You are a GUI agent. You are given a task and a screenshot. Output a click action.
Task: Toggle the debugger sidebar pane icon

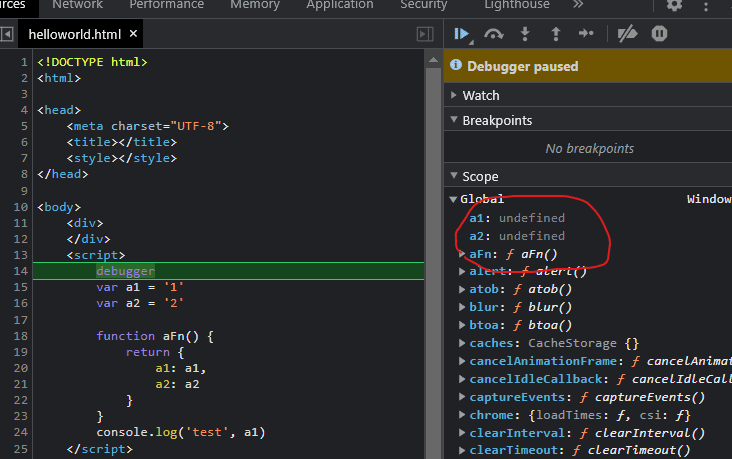click(425, 34)
